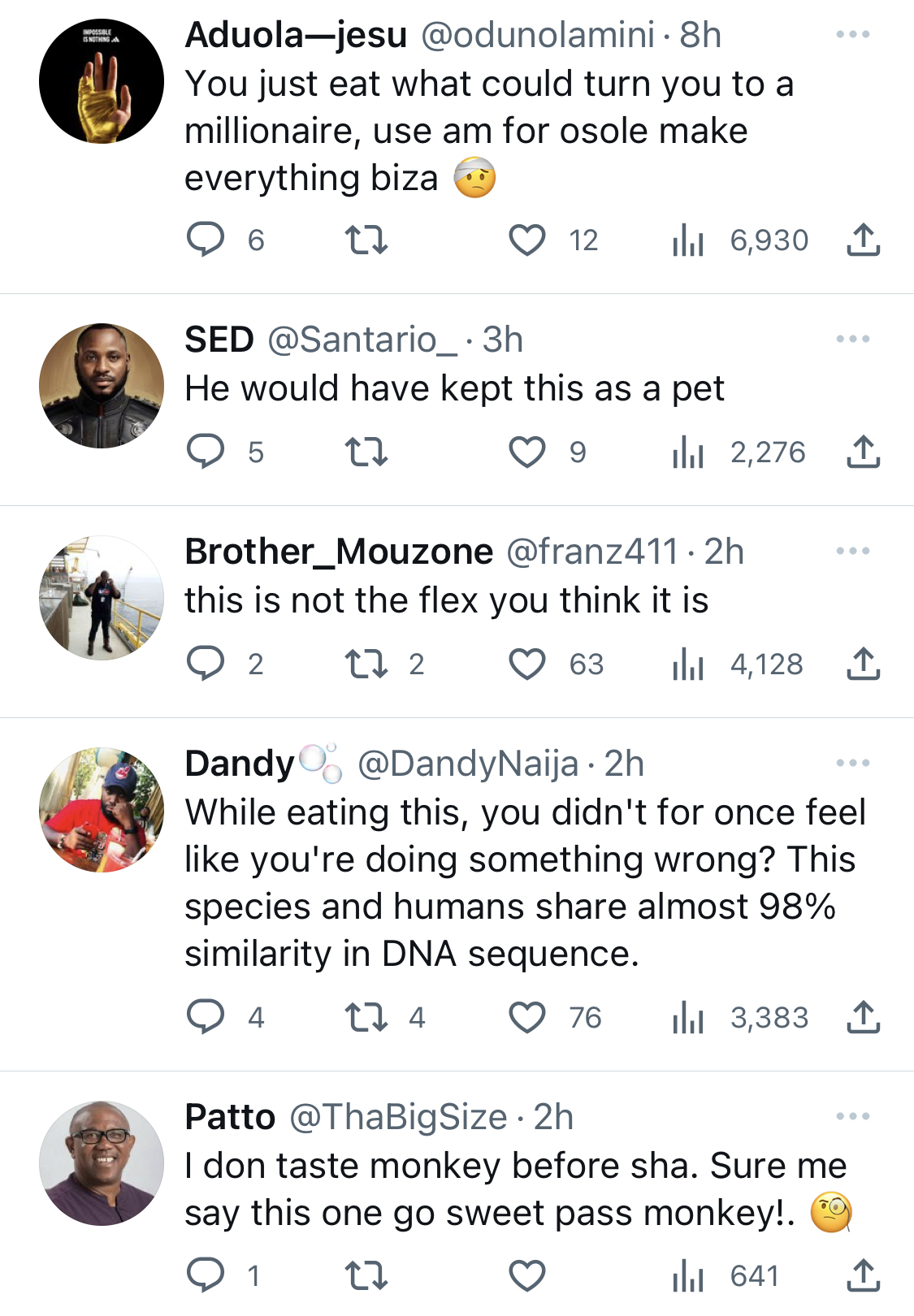
Task: Open three-dot menu on Patto's tweet
Action: pos(853,1116)
